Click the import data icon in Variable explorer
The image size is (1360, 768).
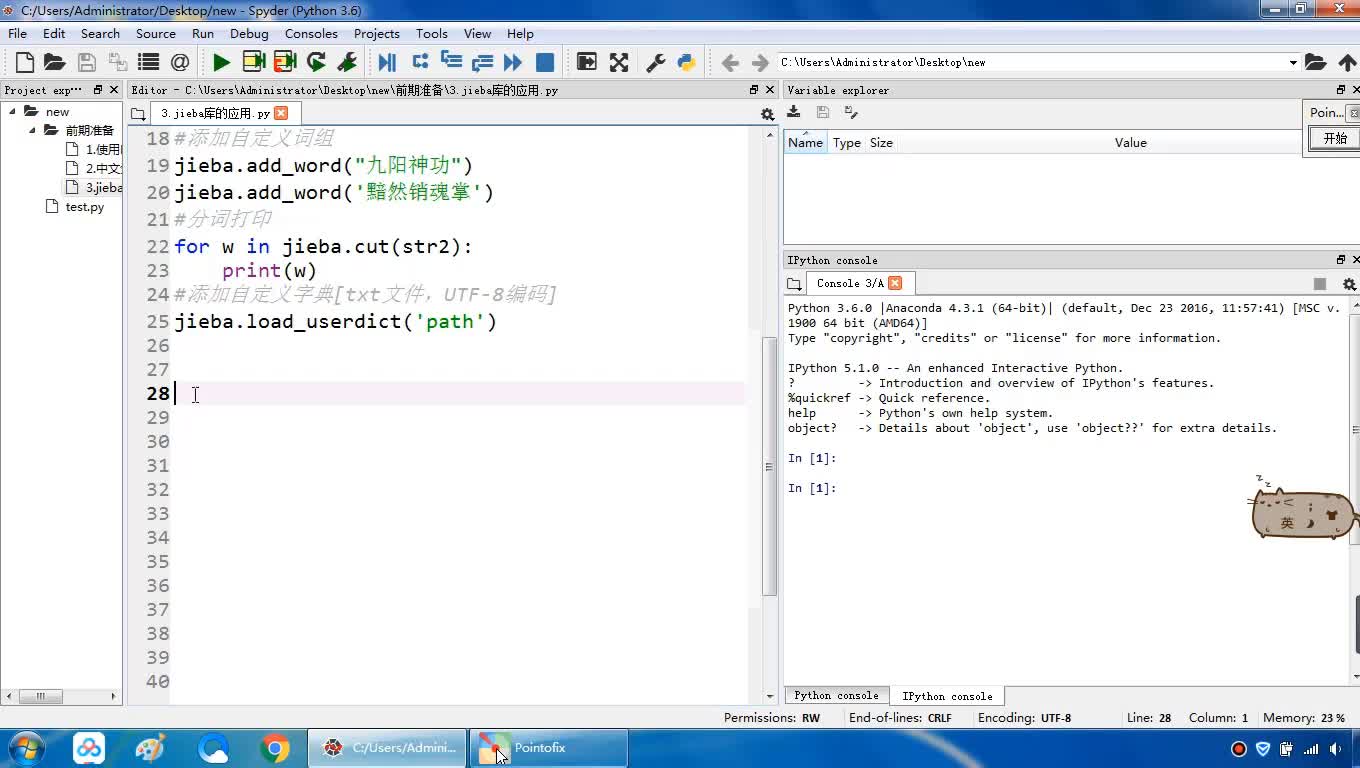tap(794, 113)
